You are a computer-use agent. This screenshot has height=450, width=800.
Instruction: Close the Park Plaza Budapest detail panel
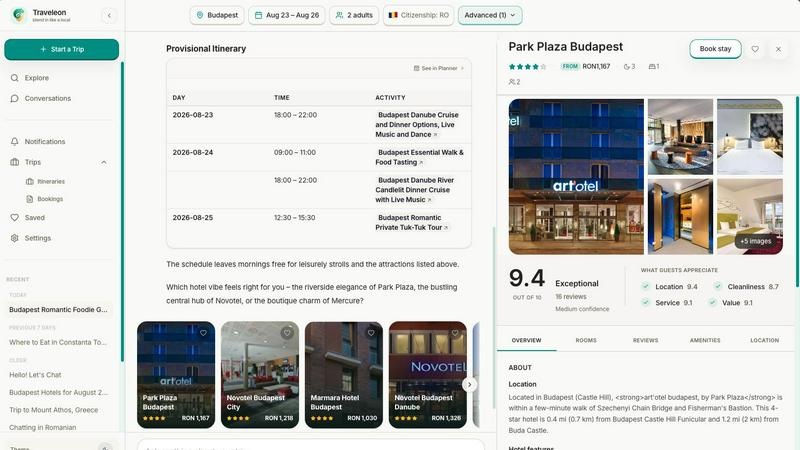778,49
